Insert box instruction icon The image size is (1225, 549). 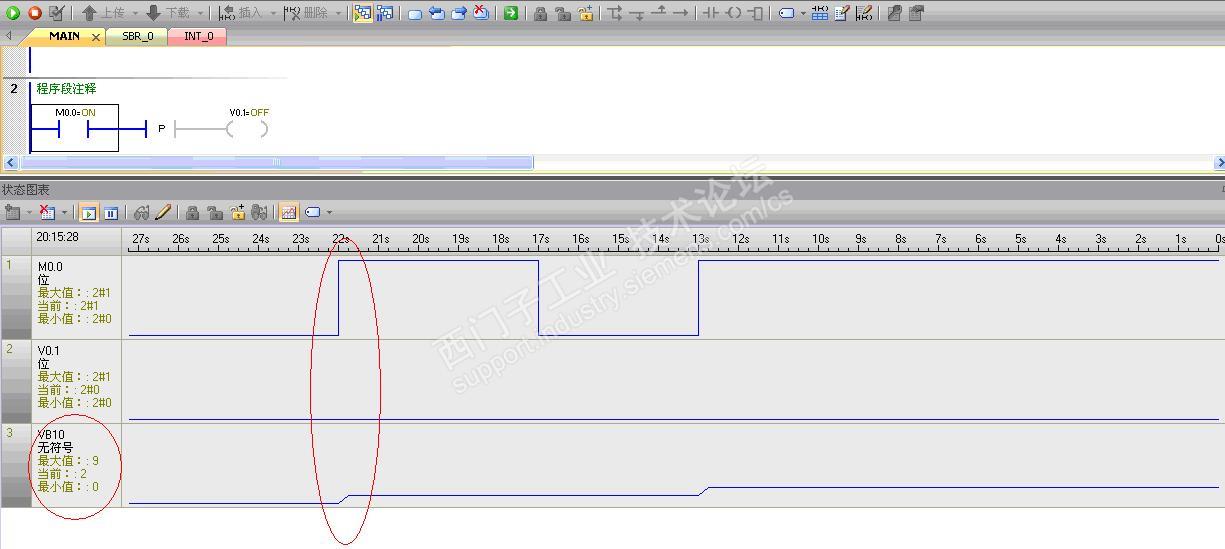coord(756,13)
